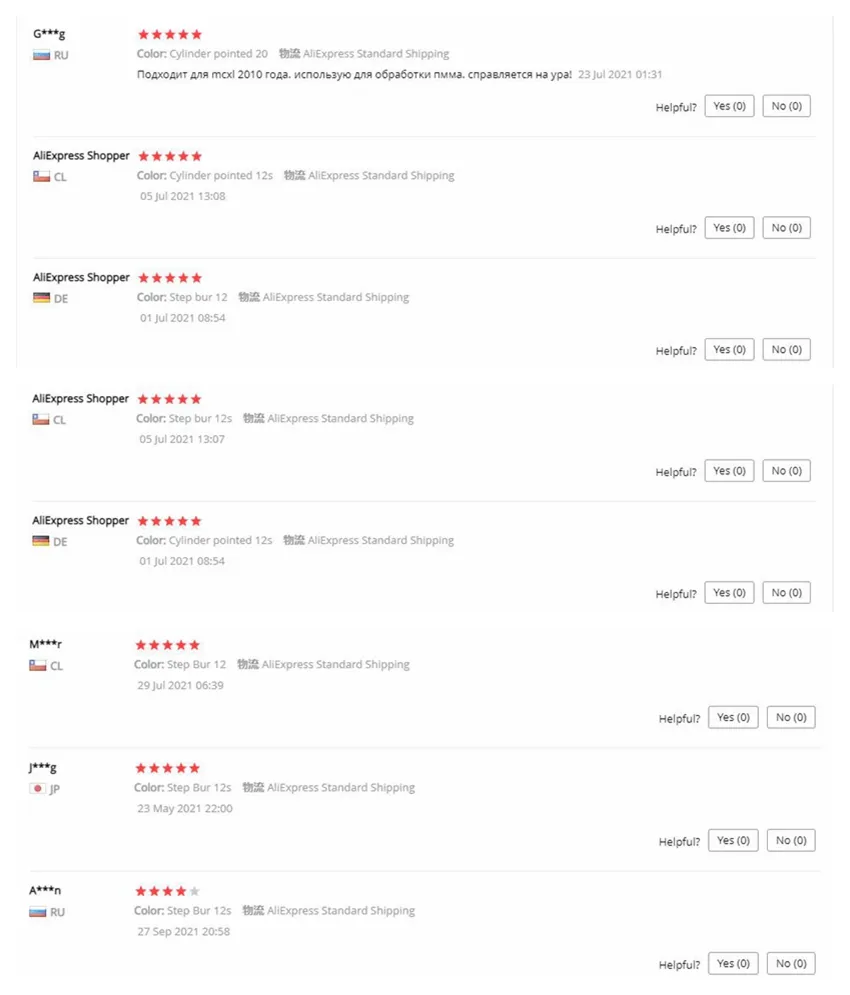Vote No on J***g's 23 May review
Viewport: 850px width, 995px height.
tap(791, 840)
